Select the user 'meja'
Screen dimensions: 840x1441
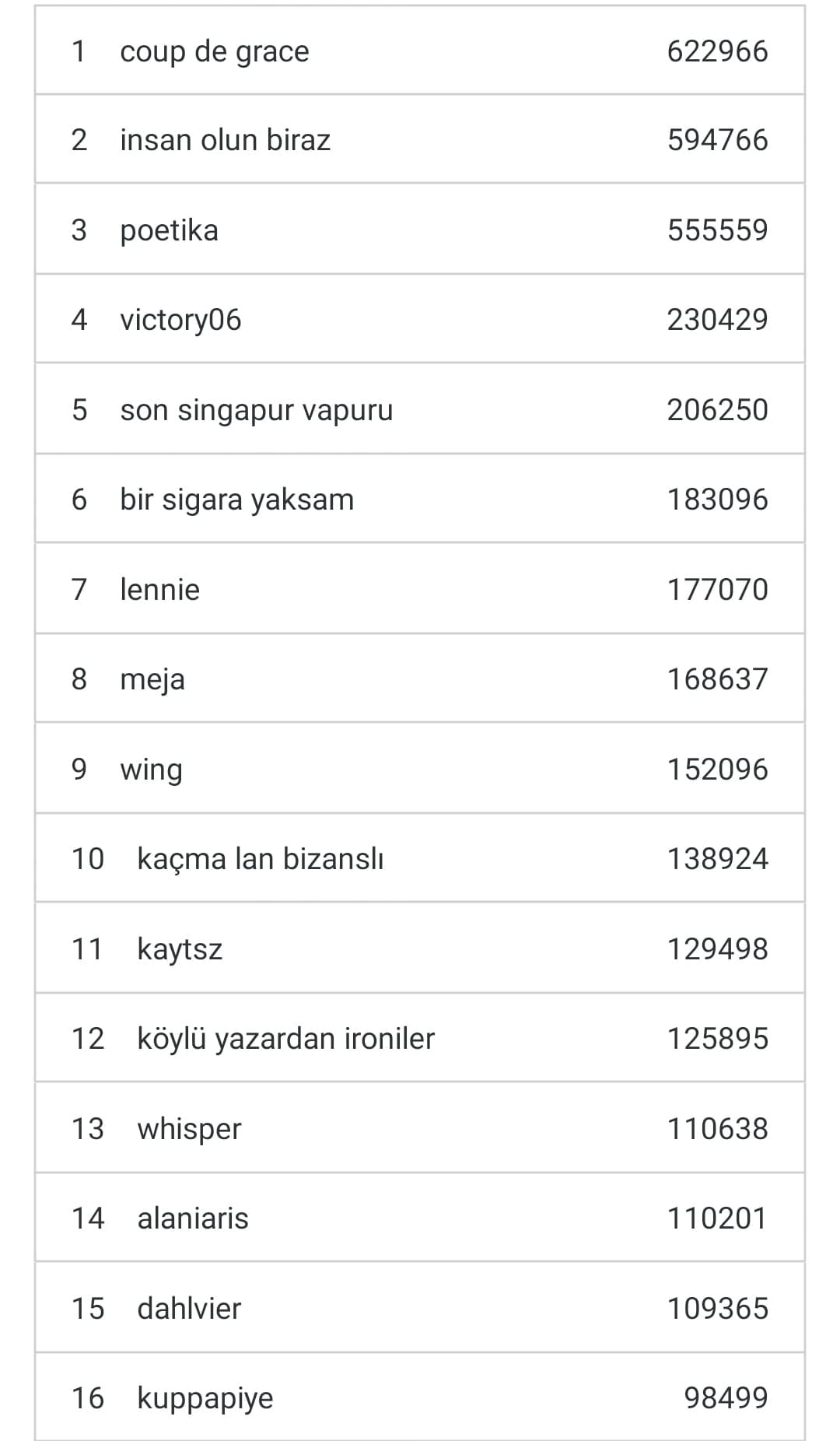(152, 679)
